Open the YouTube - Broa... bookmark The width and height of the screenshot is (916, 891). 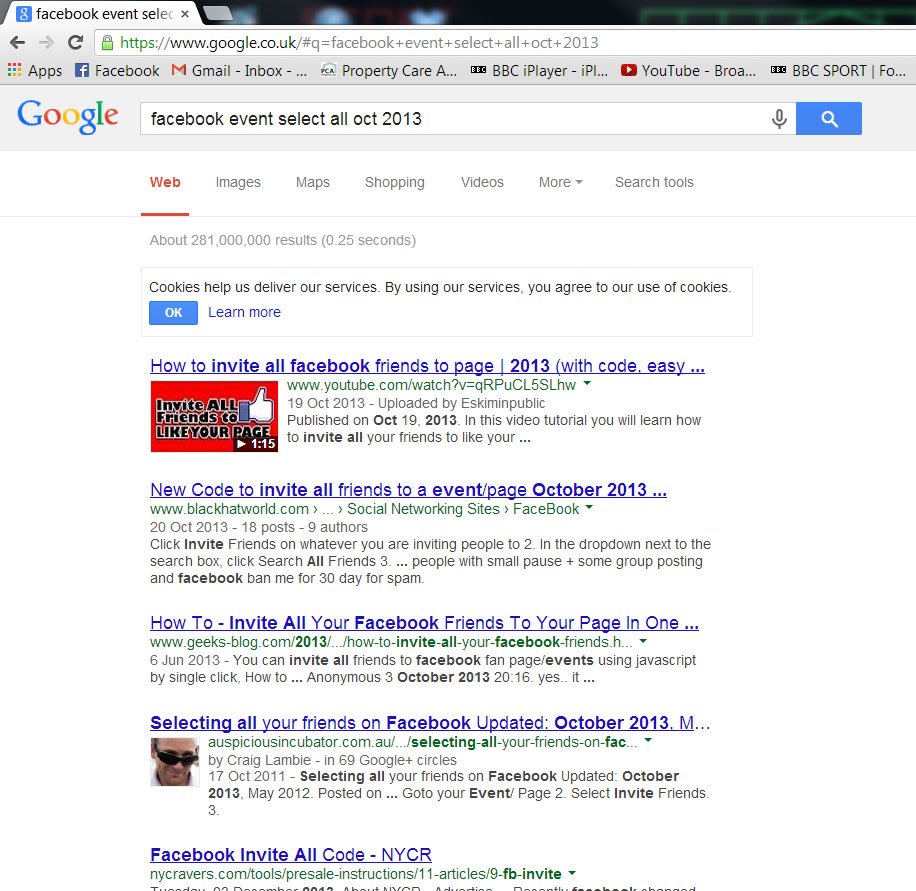click(x=688, y=71)
